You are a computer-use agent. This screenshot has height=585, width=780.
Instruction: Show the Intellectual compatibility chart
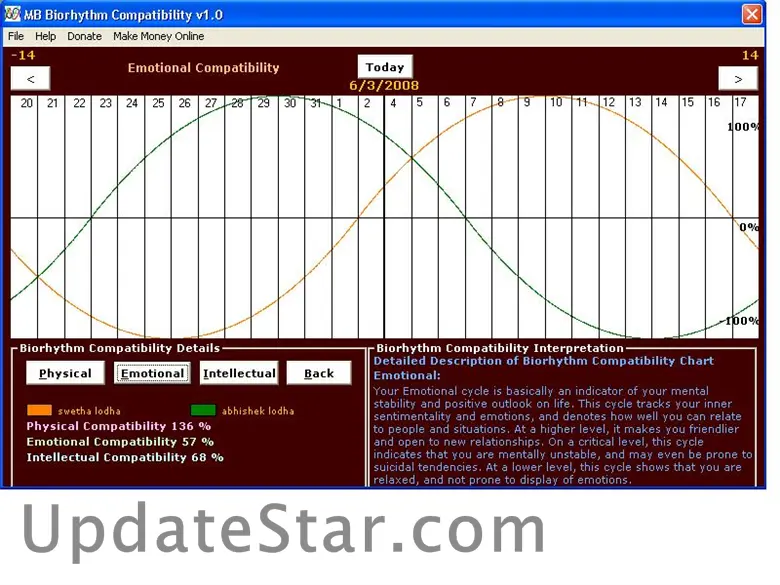click(239, 373)
